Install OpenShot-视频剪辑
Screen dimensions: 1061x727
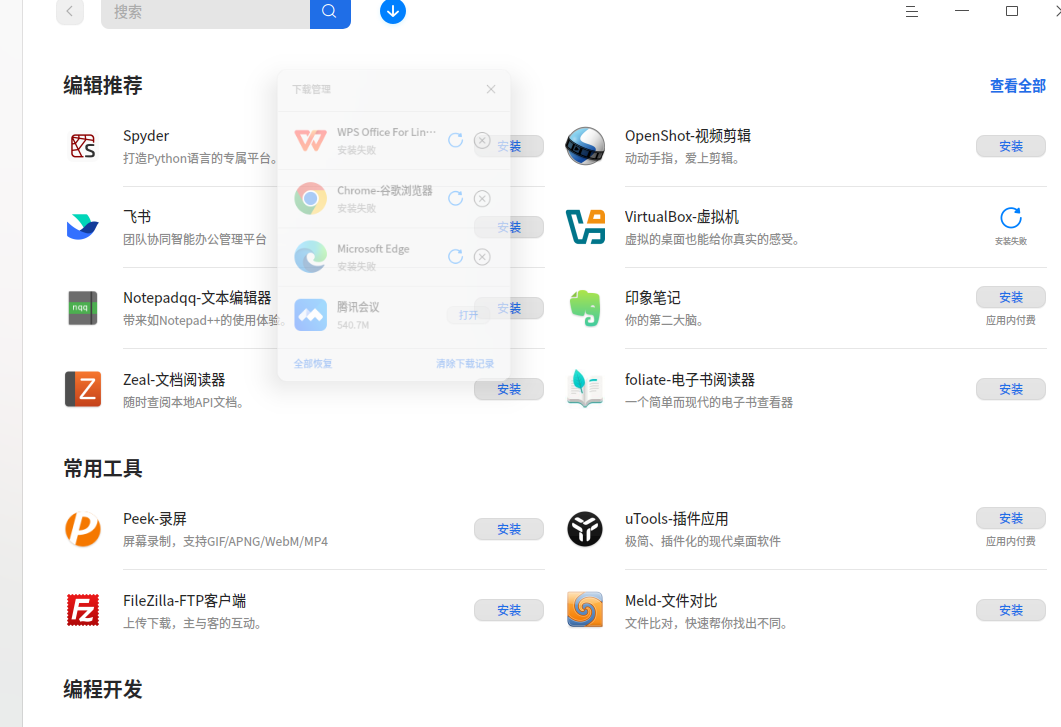1011,146
